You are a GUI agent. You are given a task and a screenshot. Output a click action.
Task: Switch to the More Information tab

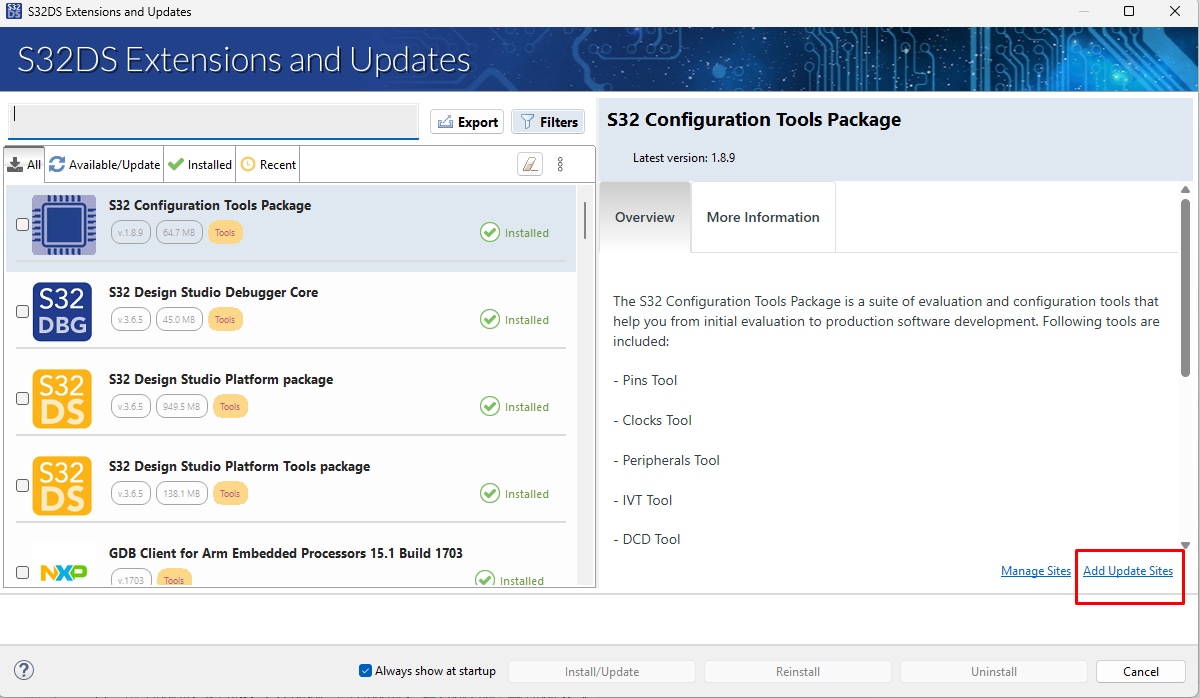762,217
